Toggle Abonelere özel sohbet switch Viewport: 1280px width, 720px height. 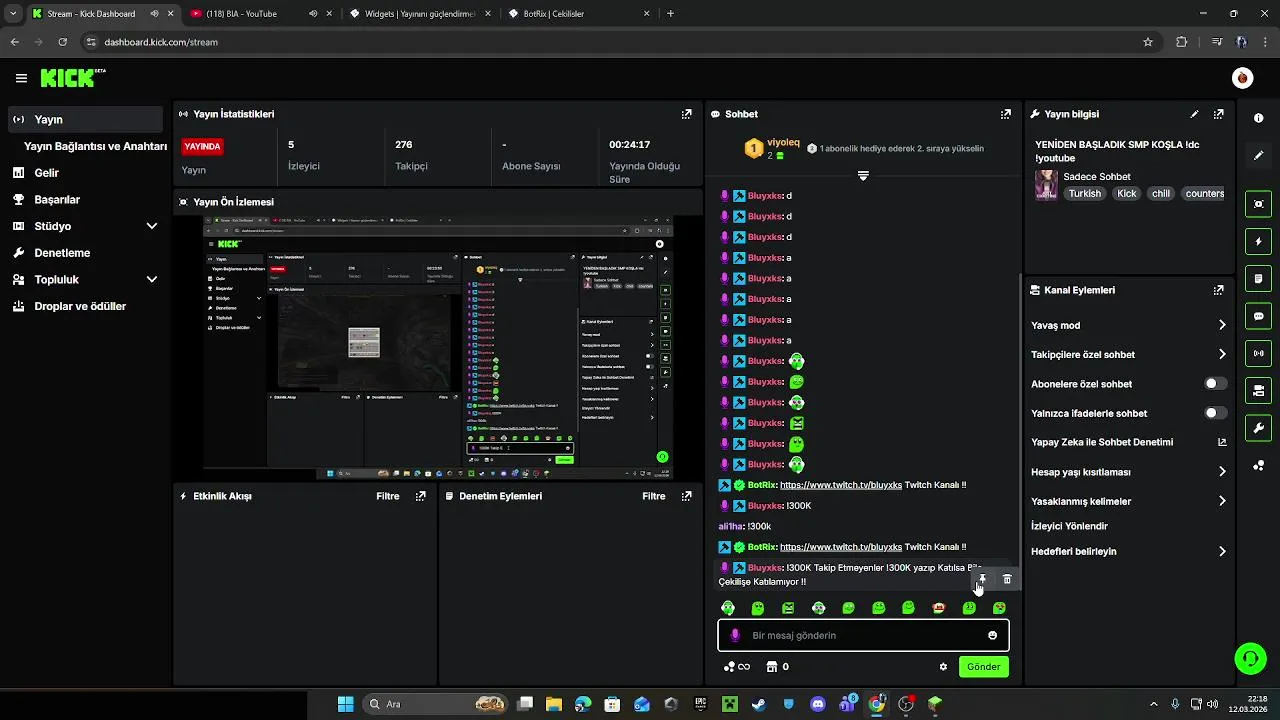tap(1215, 384)
